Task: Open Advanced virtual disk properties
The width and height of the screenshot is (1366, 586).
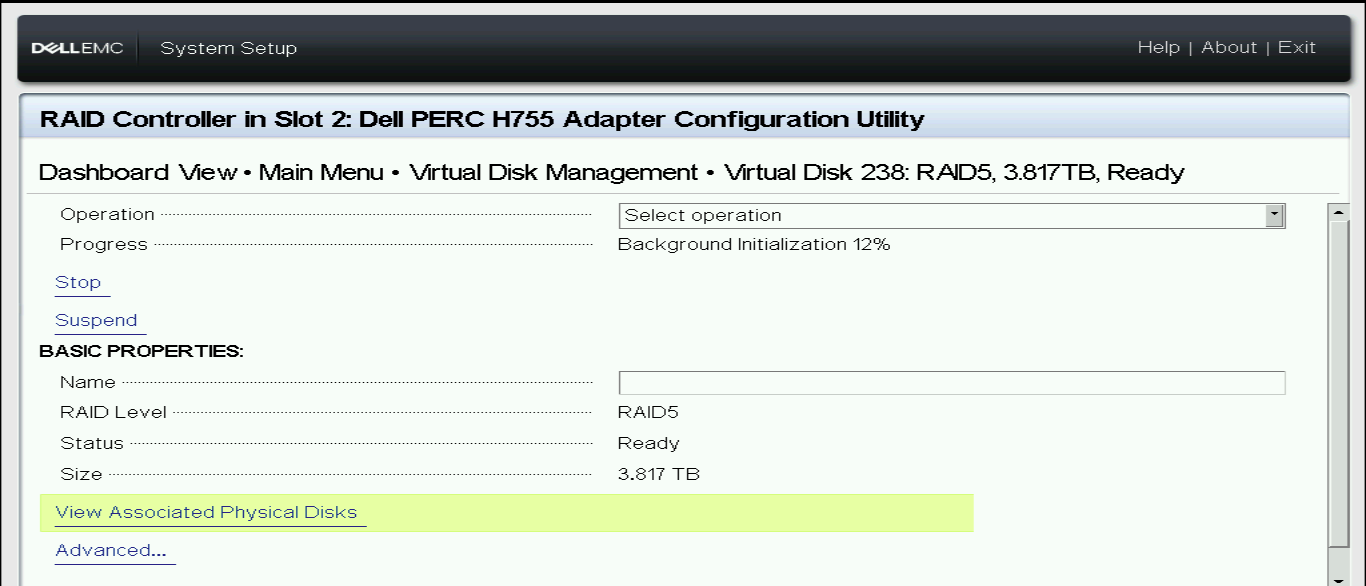Action: tap(113, 549)
